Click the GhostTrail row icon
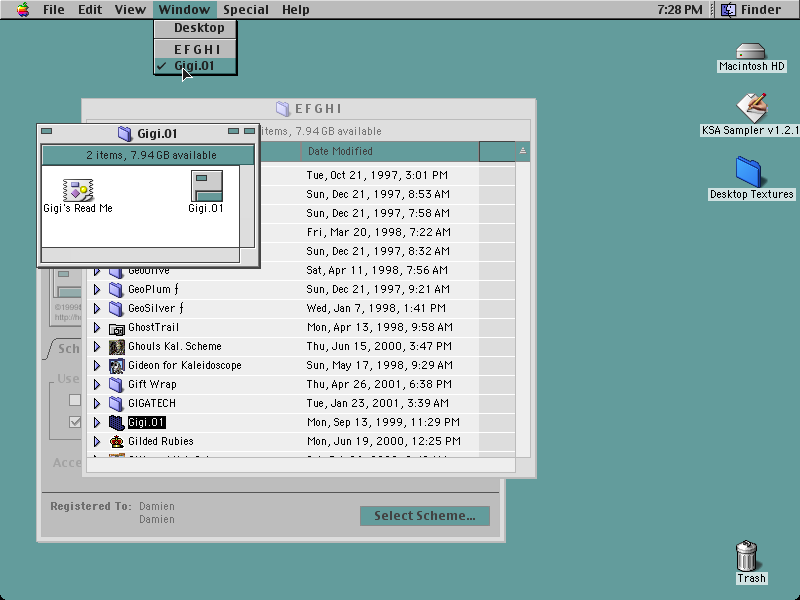The width and height of the screenshot is (800, 600). [117, 328]
